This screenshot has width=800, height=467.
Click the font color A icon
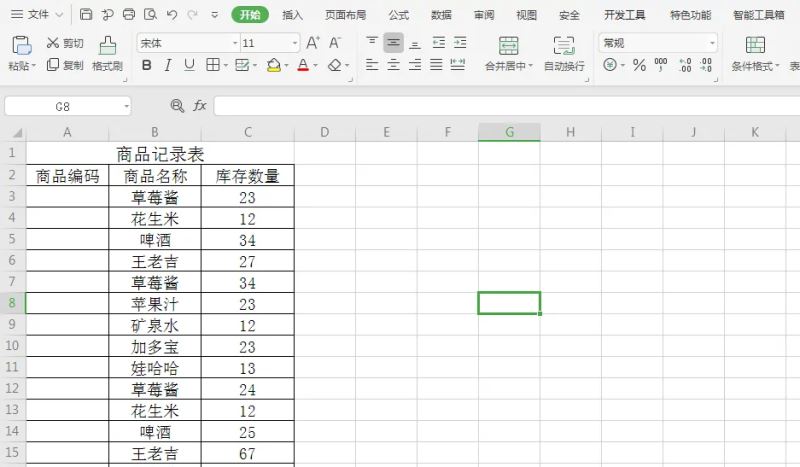tap(303, 65)
